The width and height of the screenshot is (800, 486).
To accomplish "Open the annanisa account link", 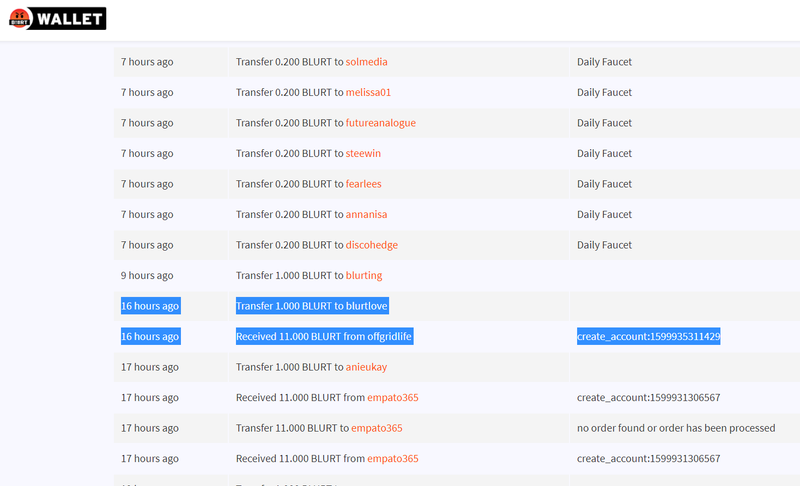I will tap(367, 215).
